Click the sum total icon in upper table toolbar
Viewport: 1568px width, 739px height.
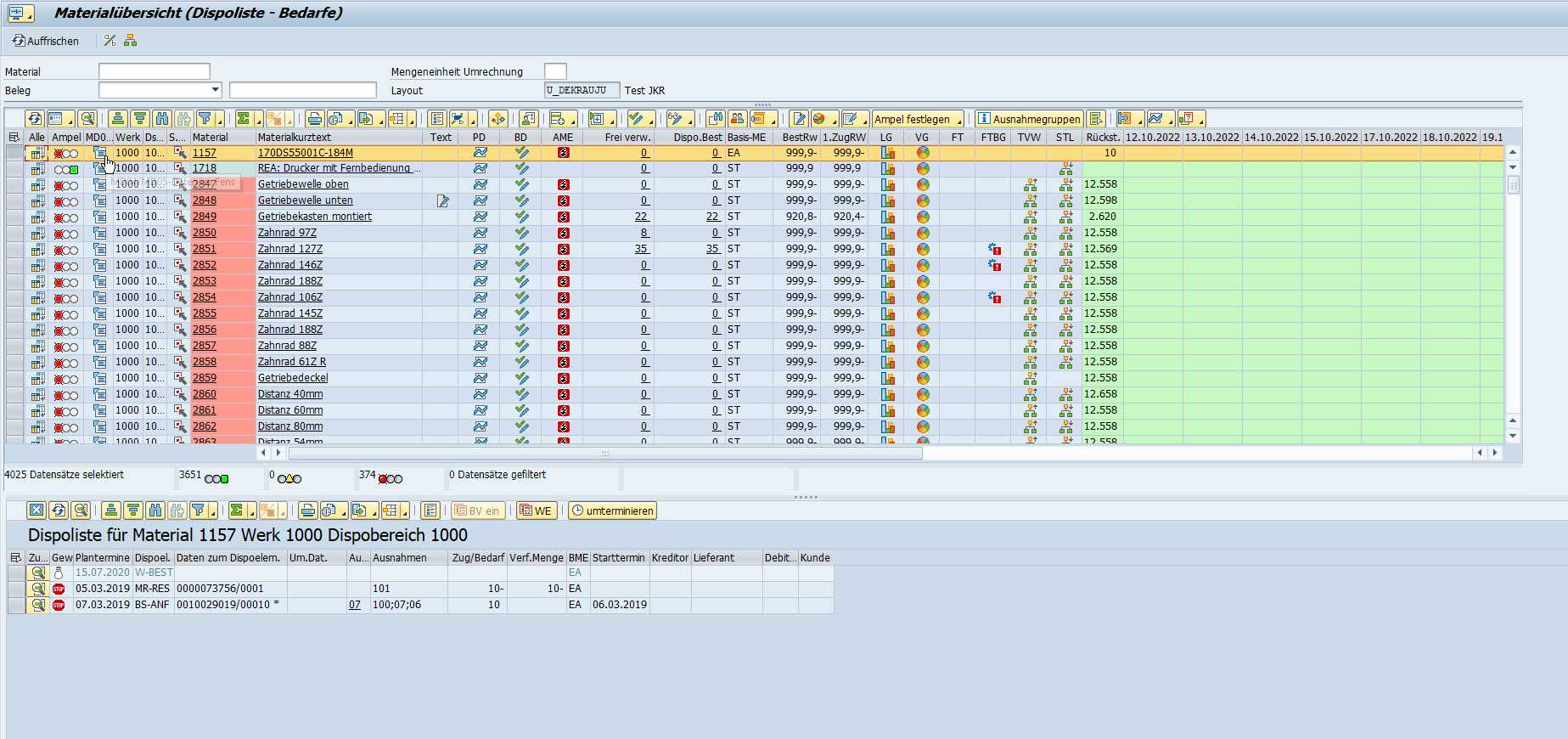[244, 119]
